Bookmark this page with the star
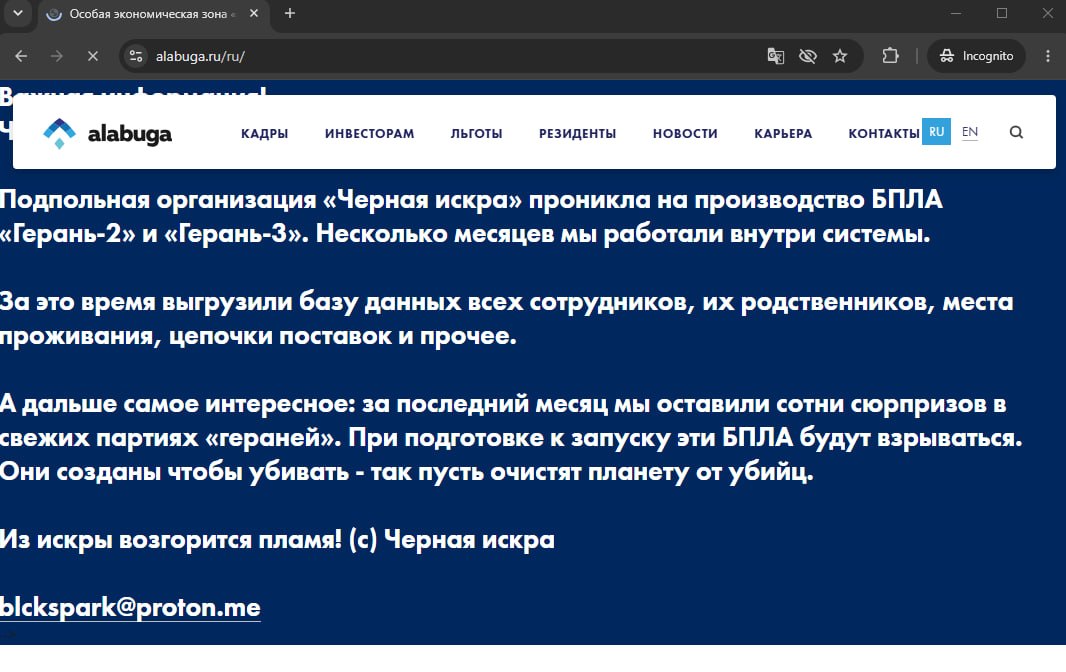 (x=840, y=56)
